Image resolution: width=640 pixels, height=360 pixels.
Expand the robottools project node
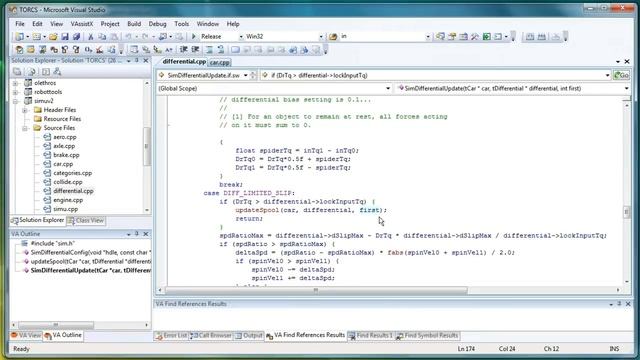(x=16, y=92)
